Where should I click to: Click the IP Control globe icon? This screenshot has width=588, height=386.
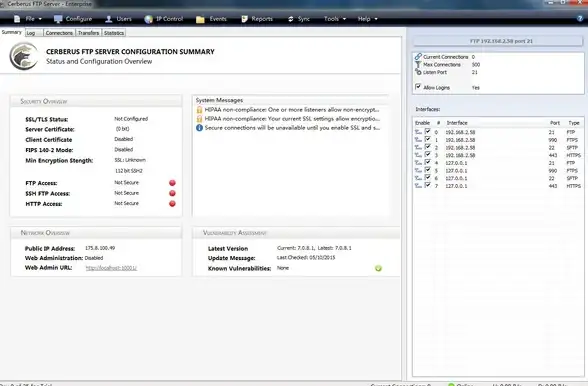(148, 19)
